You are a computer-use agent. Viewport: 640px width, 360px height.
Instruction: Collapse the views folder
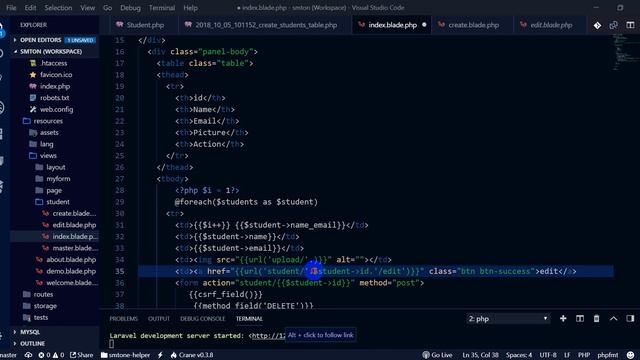(x=48, y=156)
